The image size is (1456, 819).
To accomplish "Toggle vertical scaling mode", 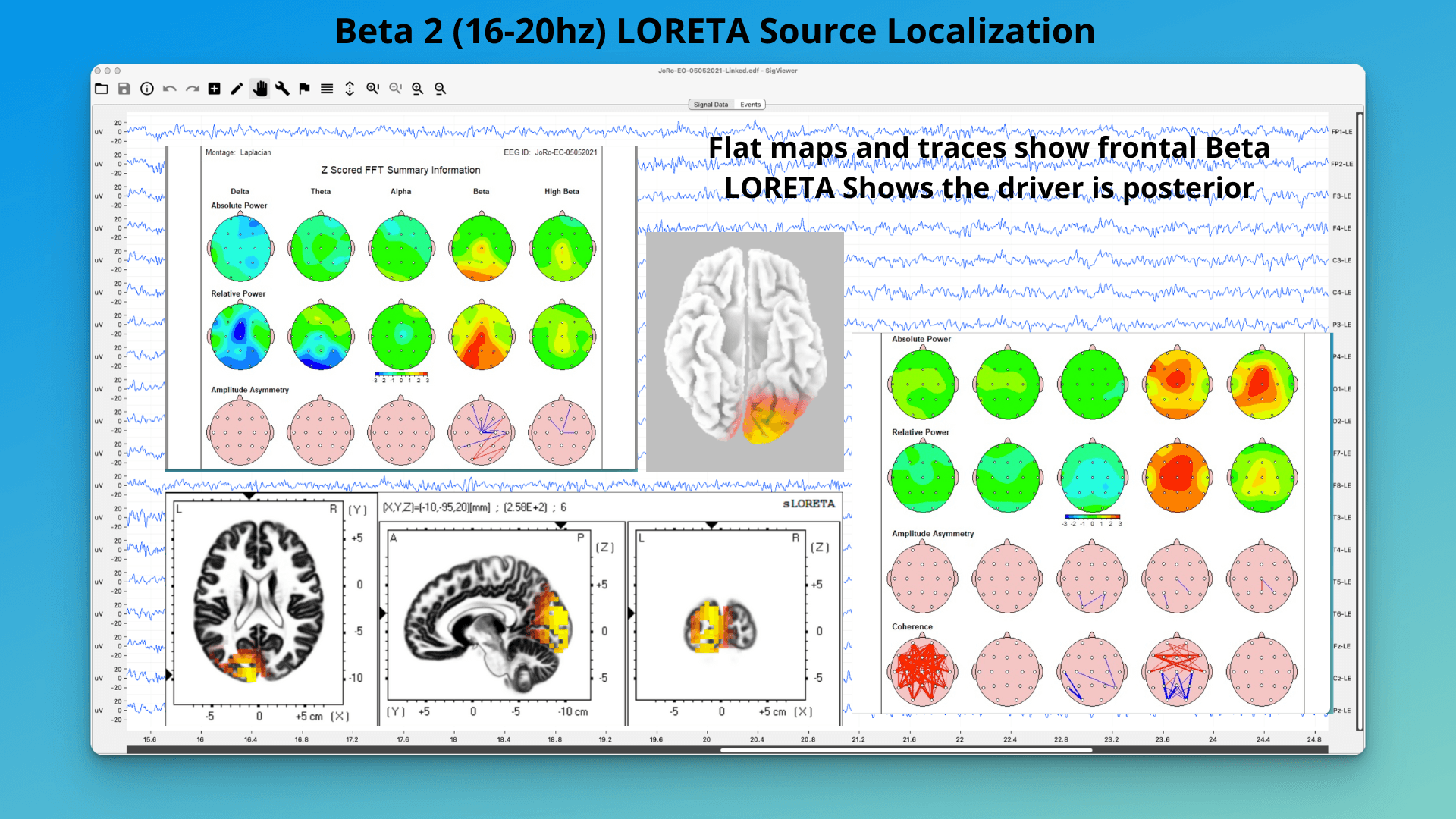I will (x=350, y=89).
